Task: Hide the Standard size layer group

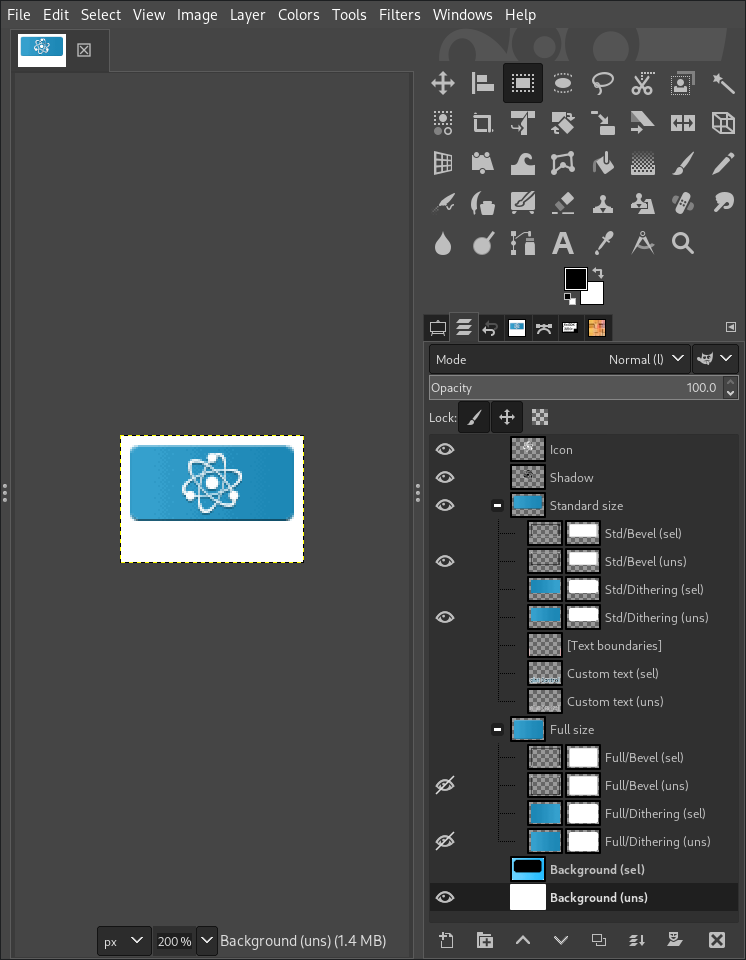Action: pos(445,506)
